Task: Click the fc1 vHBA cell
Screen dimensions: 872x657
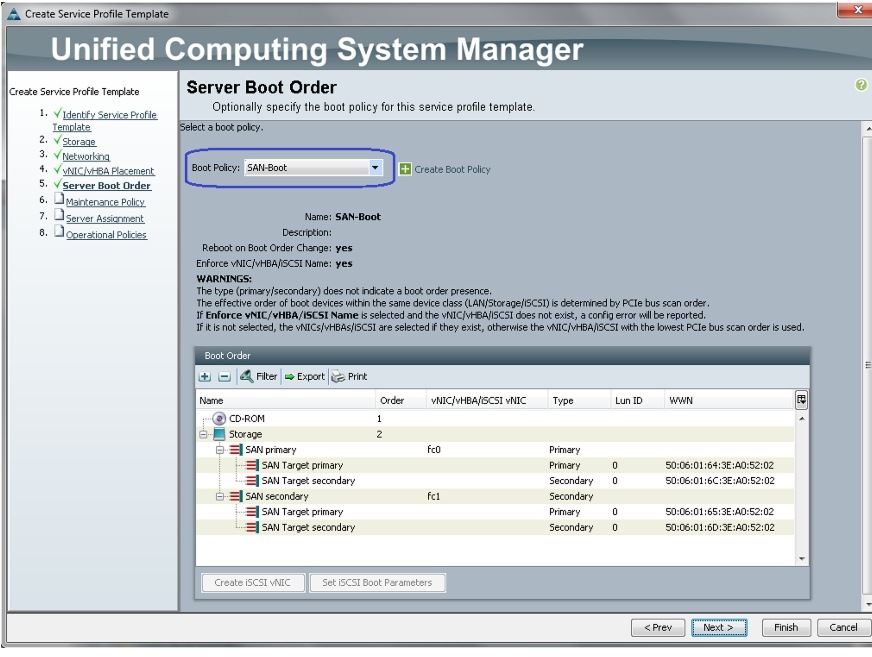Action: (x=434, y=496)
